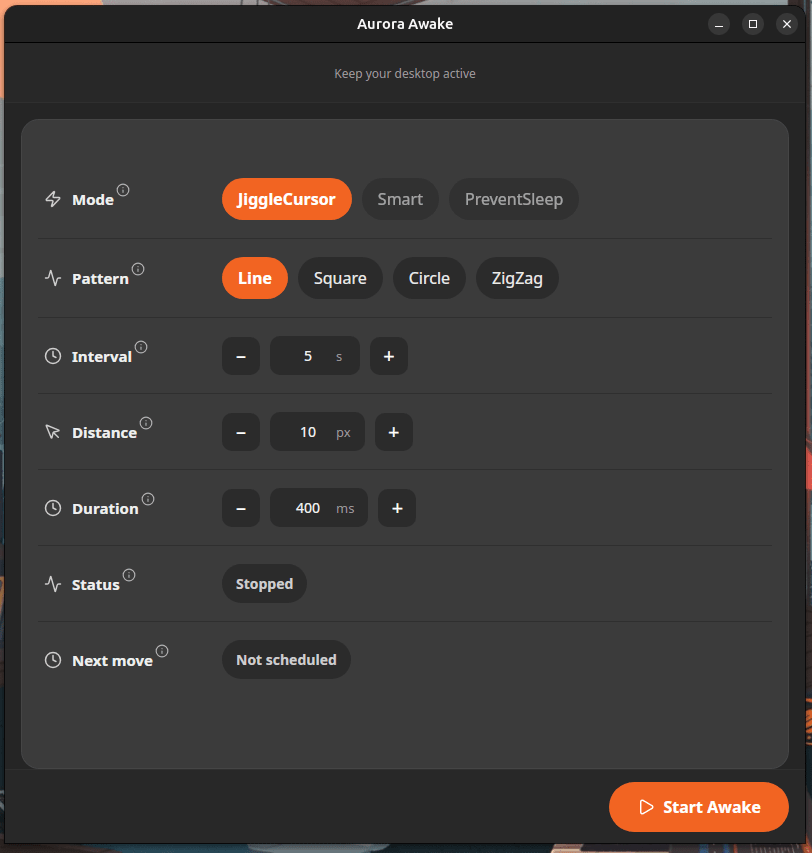The height and width of the screenshot is (853, 812).
Task: Click the Next move label
Action: pyautogui.click(x=113, y=660)
